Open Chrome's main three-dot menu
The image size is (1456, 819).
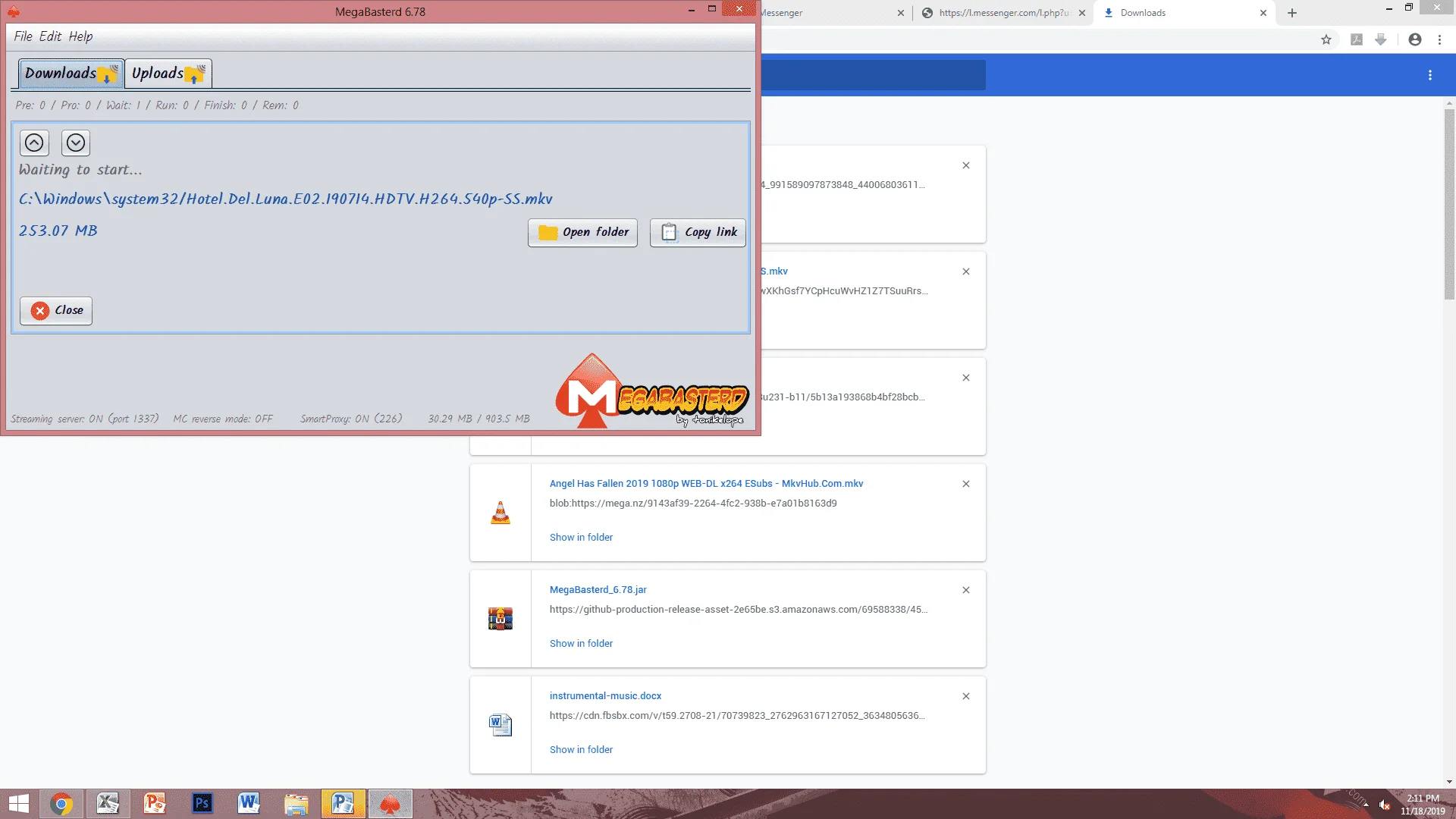pos(1439,40)
